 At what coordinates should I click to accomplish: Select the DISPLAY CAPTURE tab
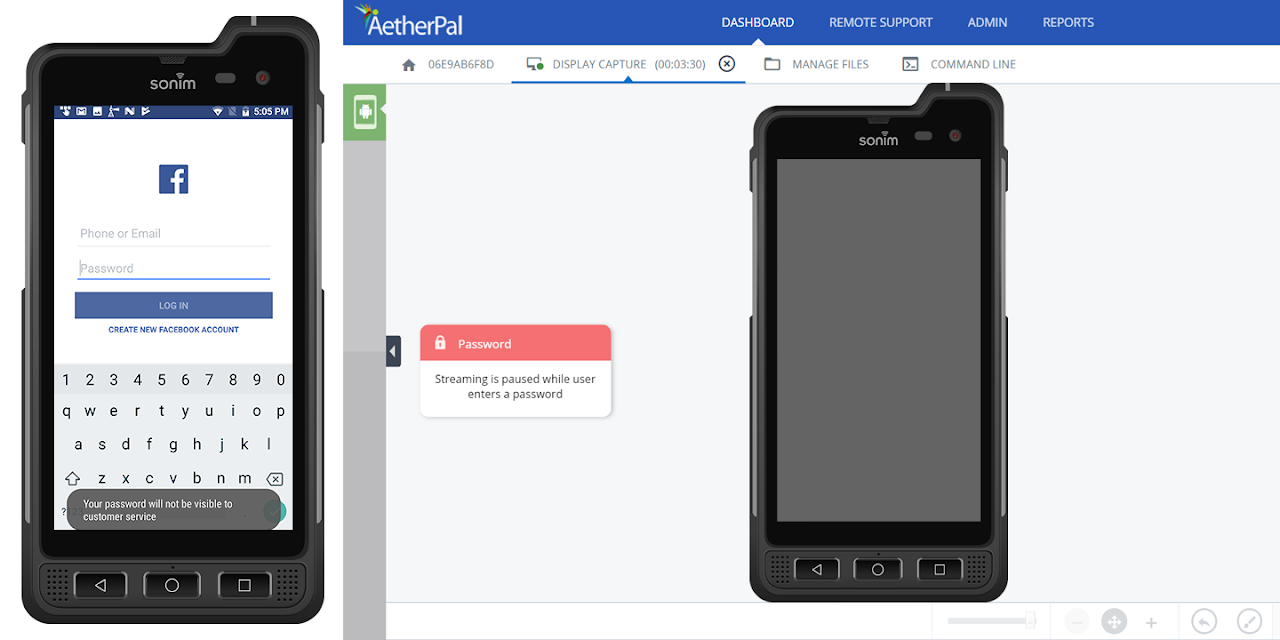click(628, 64)
